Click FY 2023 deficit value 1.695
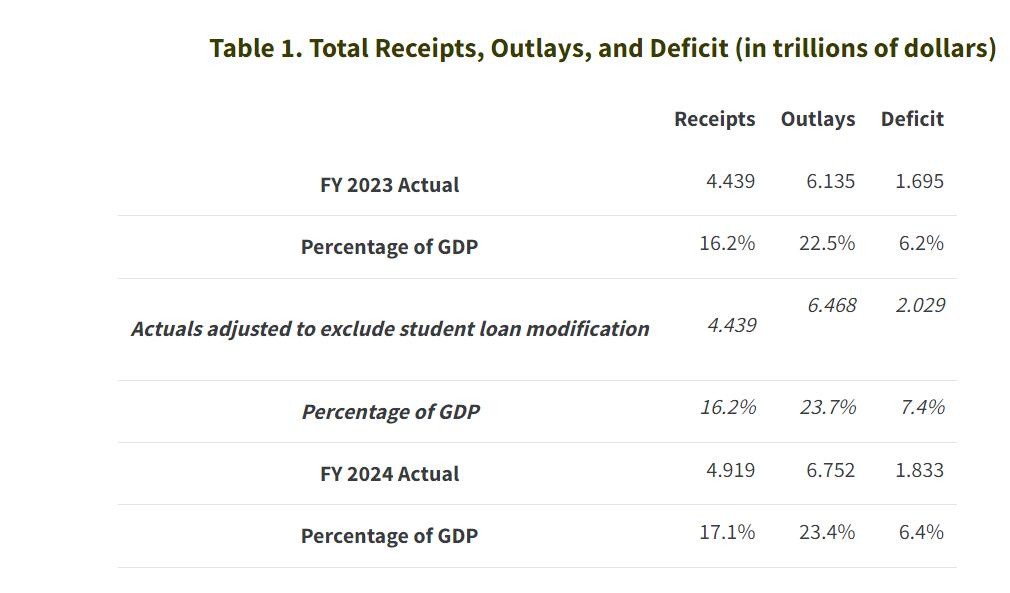The width and height of the screenshot is (1010, 593). coord(919,182)
